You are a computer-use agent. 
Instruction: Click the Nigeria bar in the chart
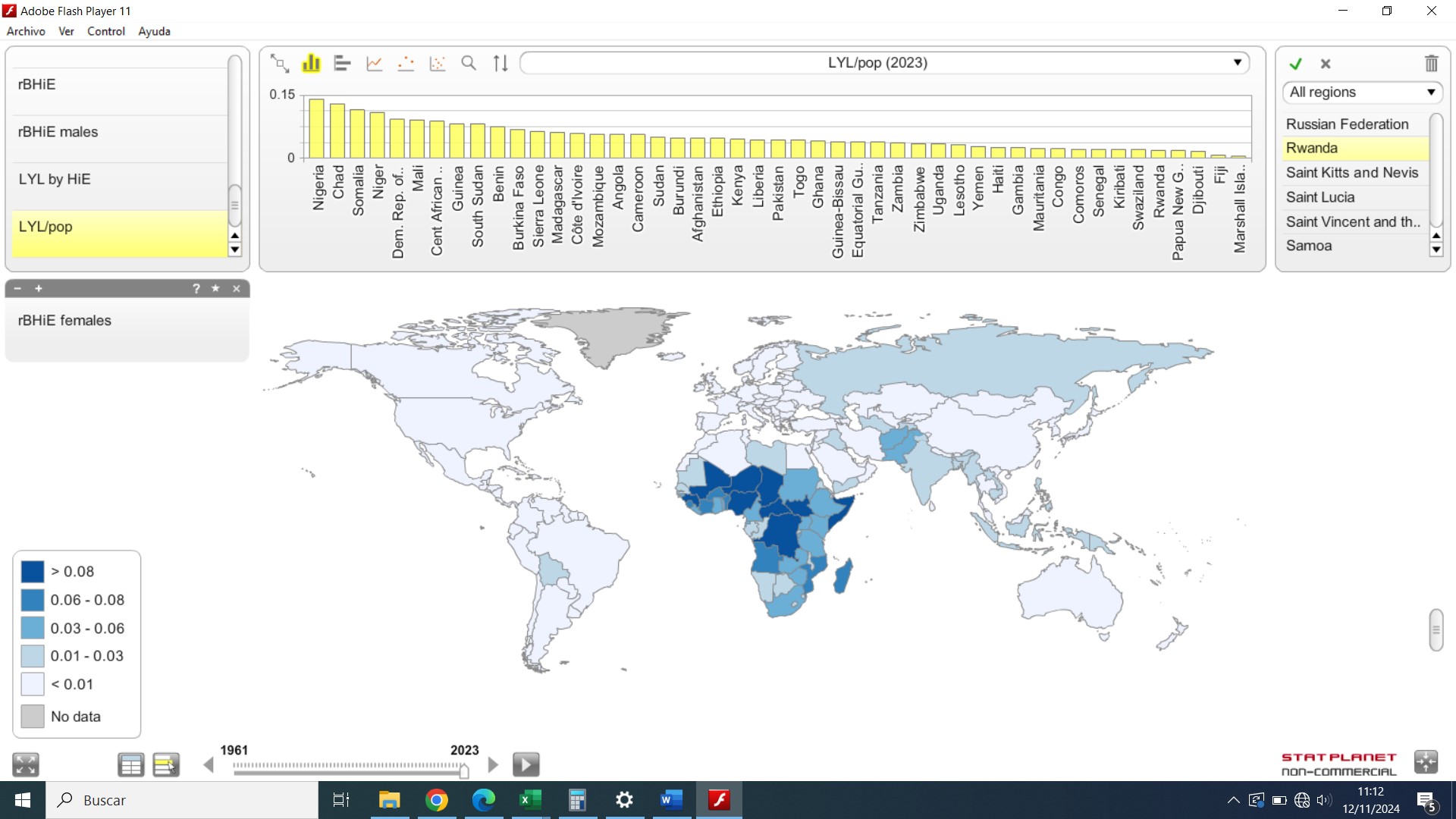click(316, 129)
